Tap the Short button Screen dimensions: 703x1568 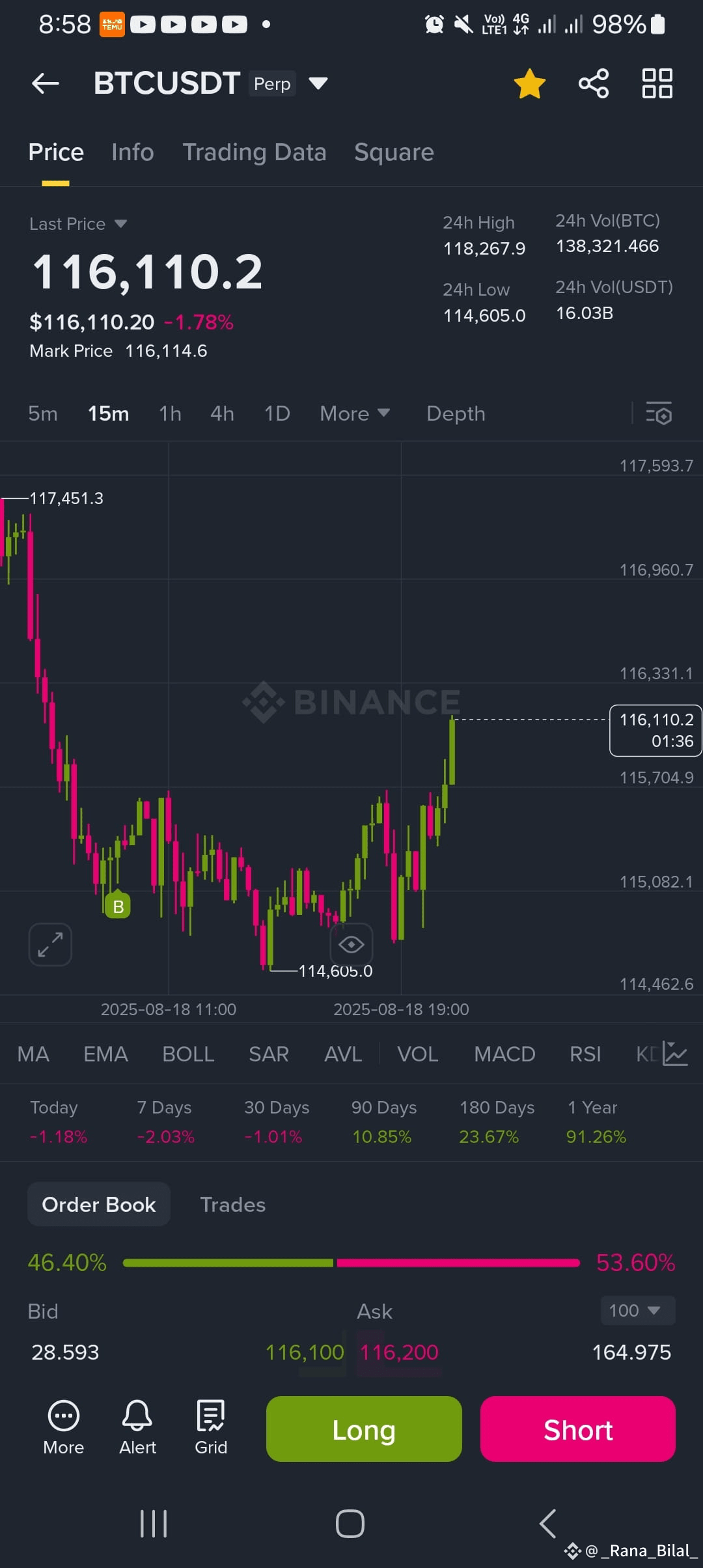click(x=578, y=1429)
